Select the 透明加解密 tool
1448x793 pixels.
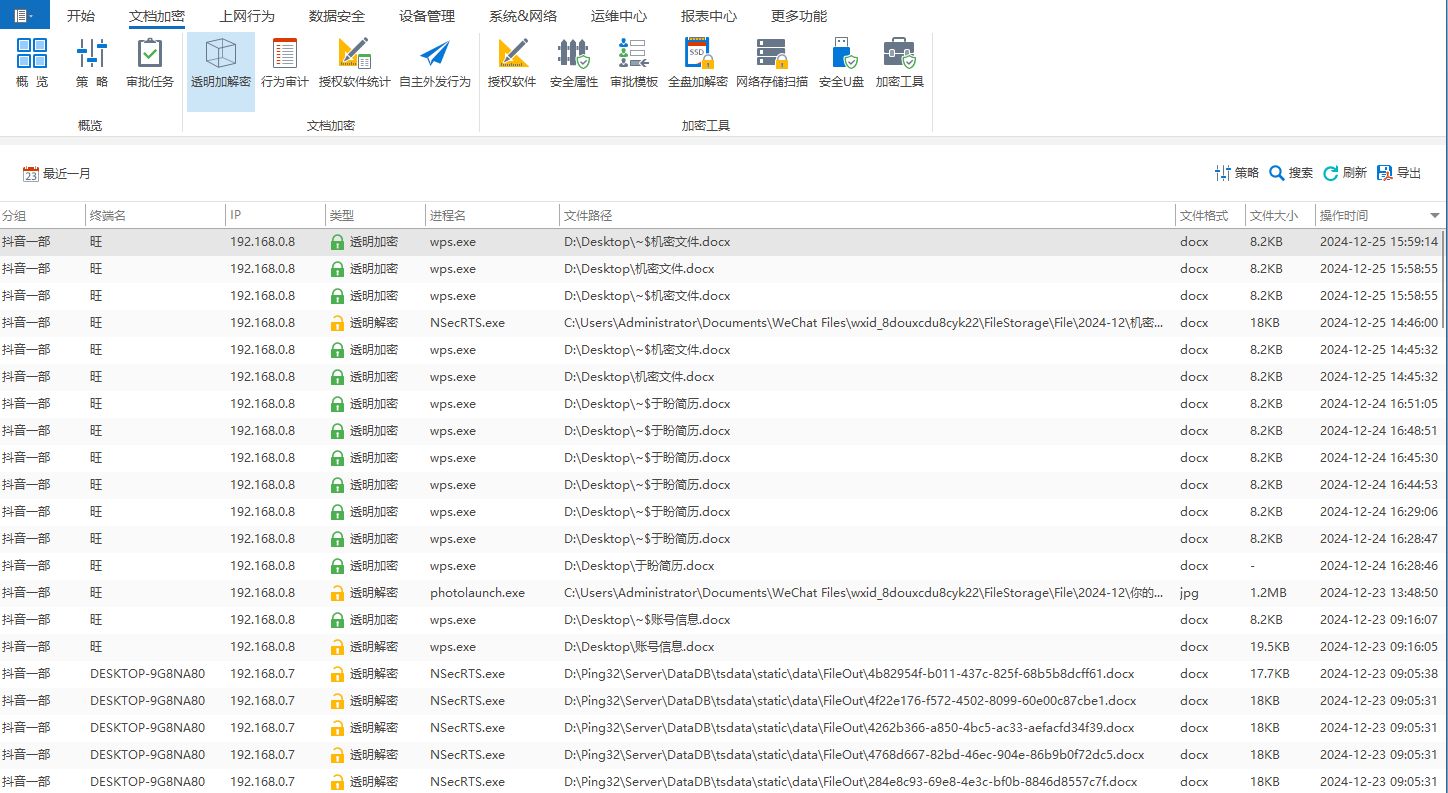[220, 63]
